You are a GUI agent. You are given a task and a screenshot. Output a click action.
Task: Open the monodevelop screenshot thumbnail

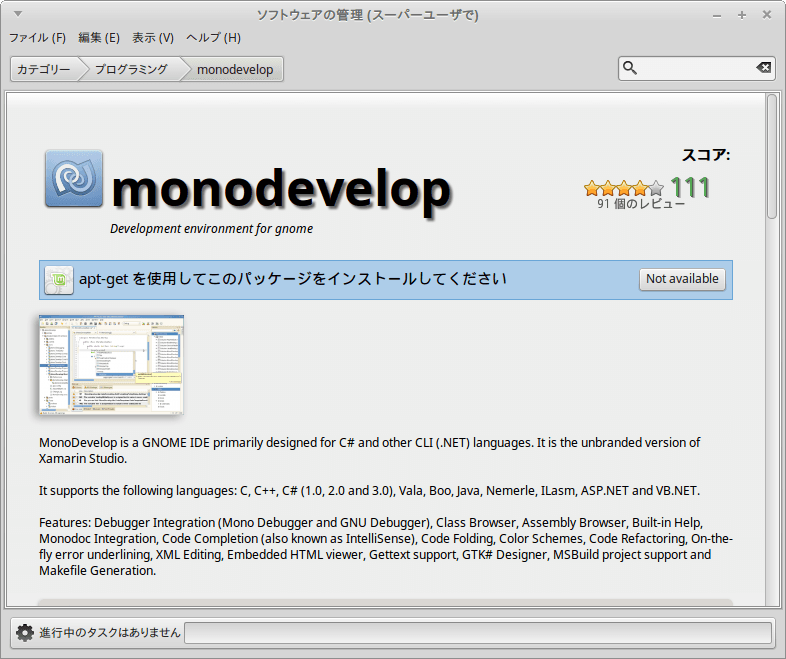click(x=111, y=364)
